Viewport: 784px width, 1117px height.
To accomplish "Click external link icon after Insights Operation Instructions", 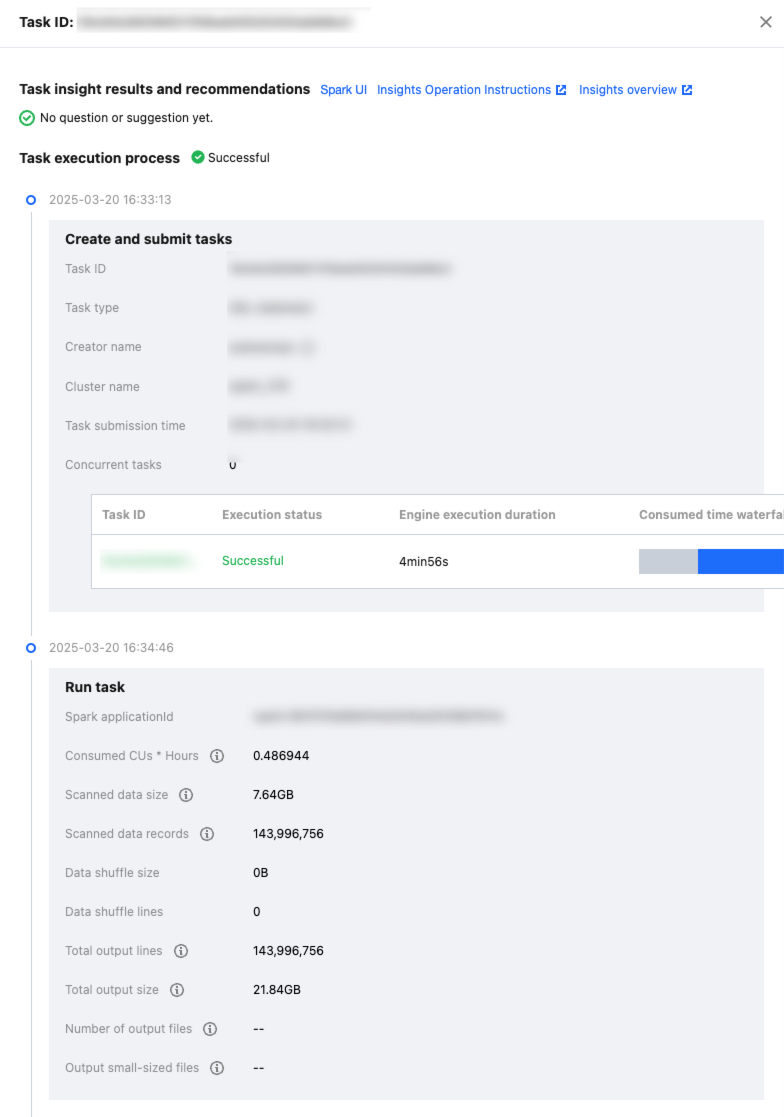I will [561, 90].
